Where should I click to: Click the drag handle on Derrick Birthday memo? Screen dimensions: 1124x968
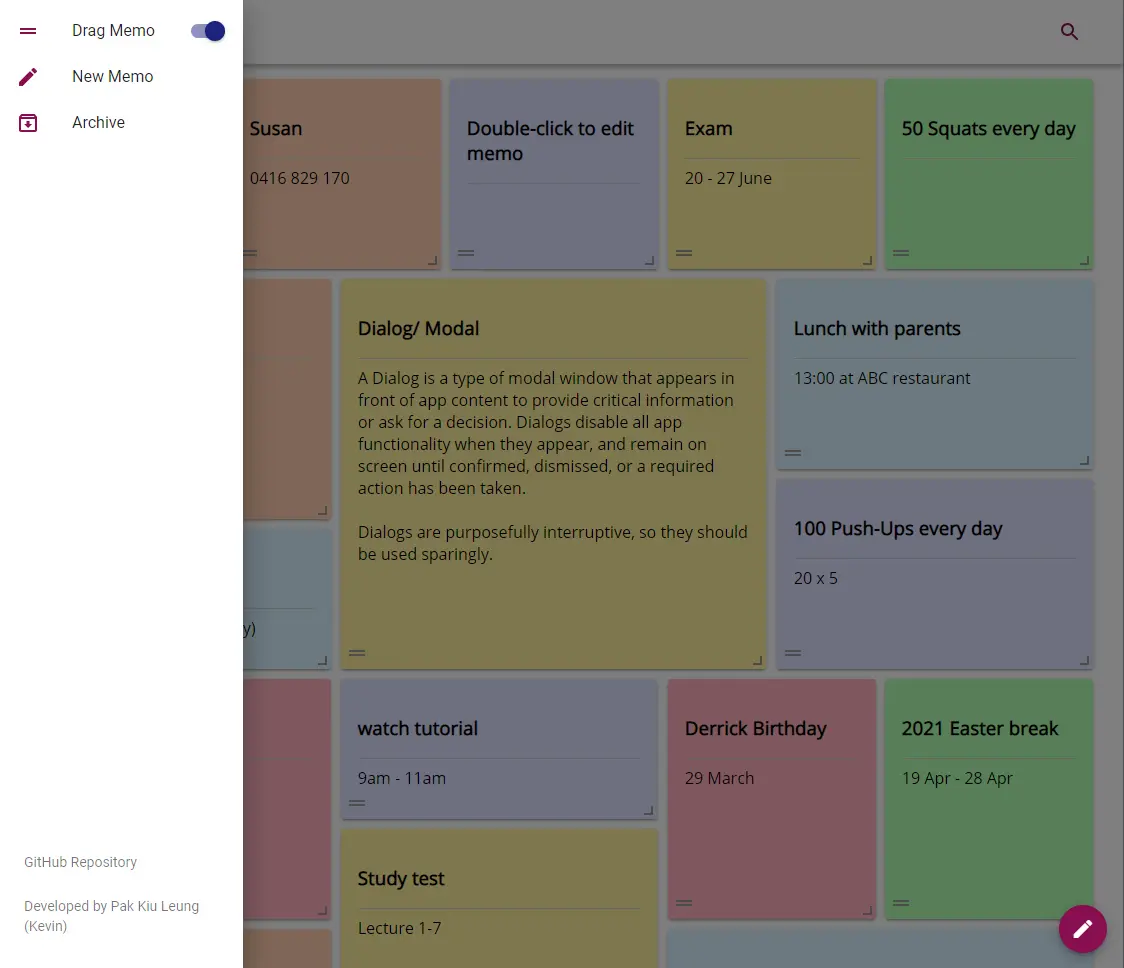pos(684,902)
